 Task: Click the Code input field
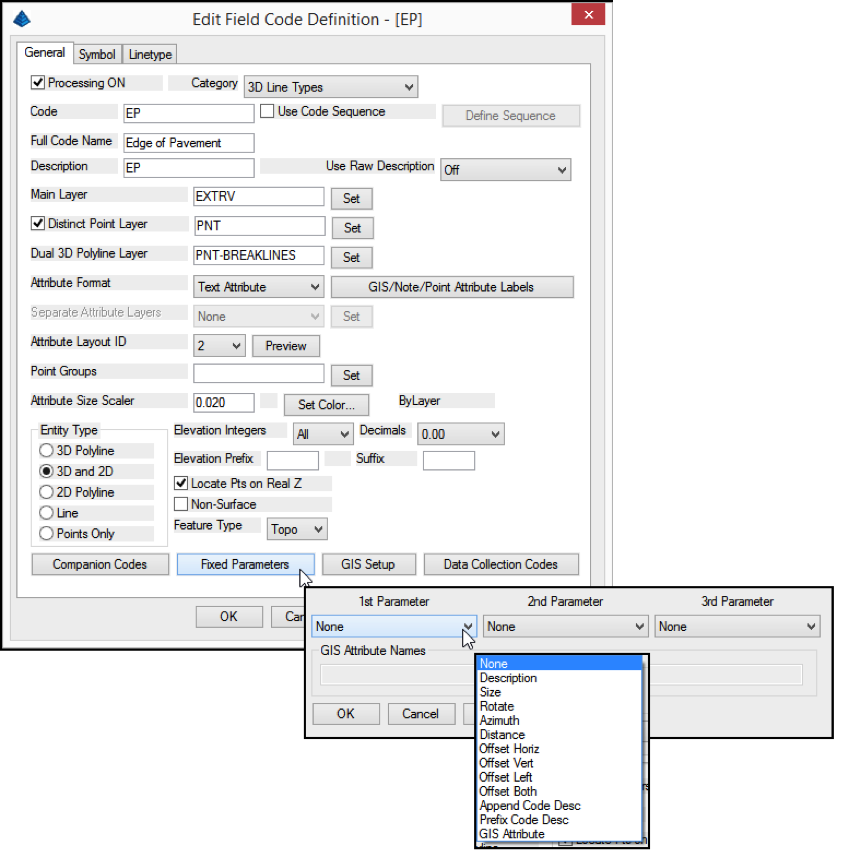(x=188, y=113)
